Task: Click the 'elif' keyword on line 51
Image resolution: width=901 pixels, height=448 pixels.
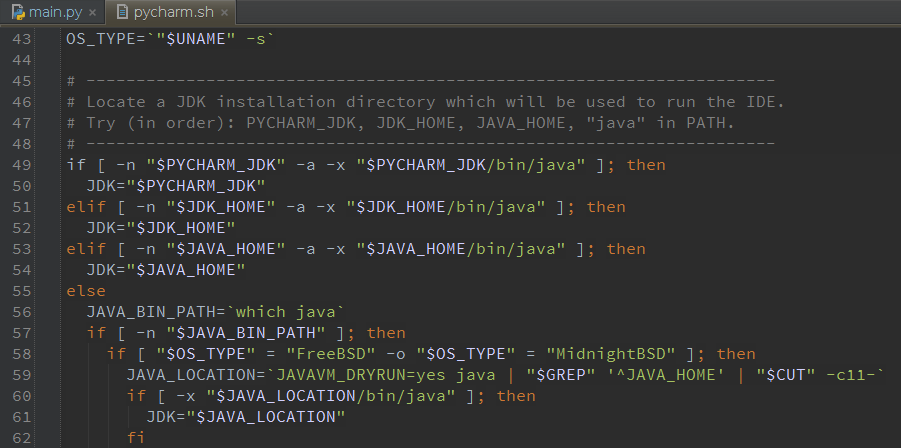Action: pos(86,207)
